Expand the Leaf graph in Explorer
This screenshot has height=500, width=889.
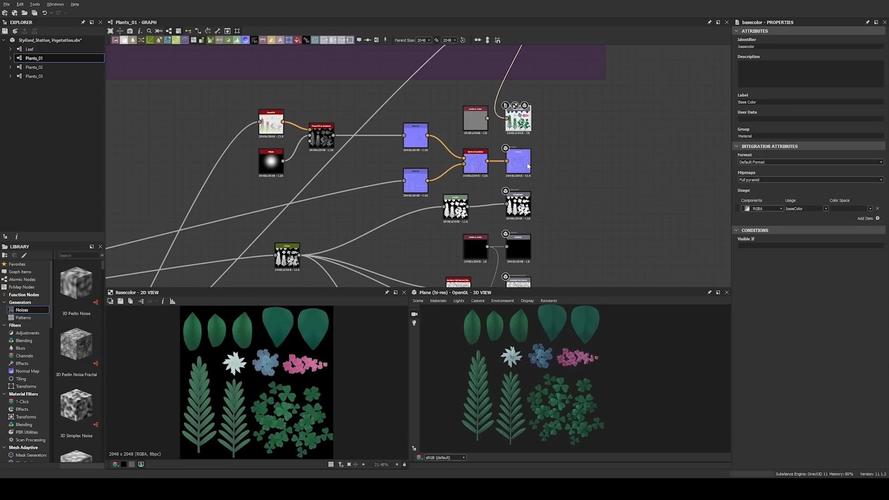click(x=10, y=49)
